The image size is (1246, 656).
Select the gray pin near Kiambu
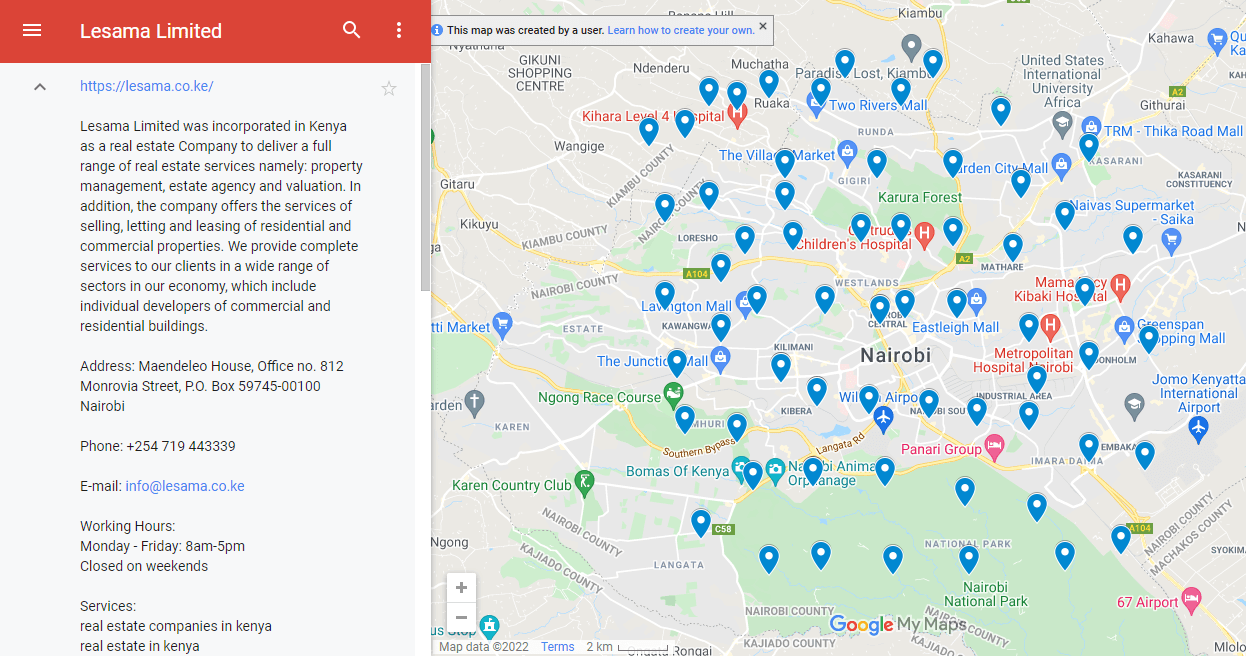911,46
